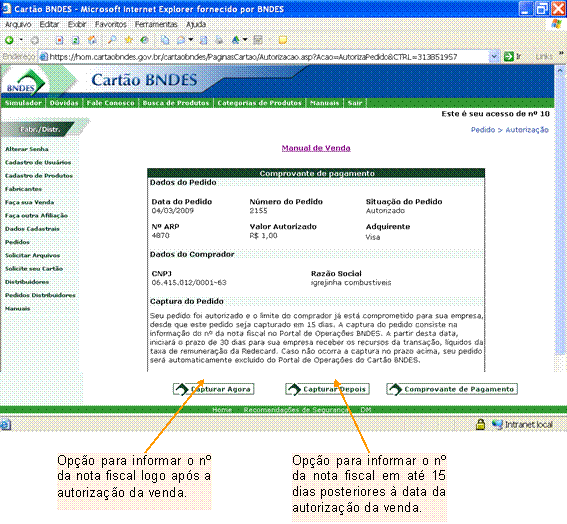Image resolution: width=567 pixels, height=524 pixels.
Task: Open the Back button history dropdown arrow
Action: click(x=21, y=40)
